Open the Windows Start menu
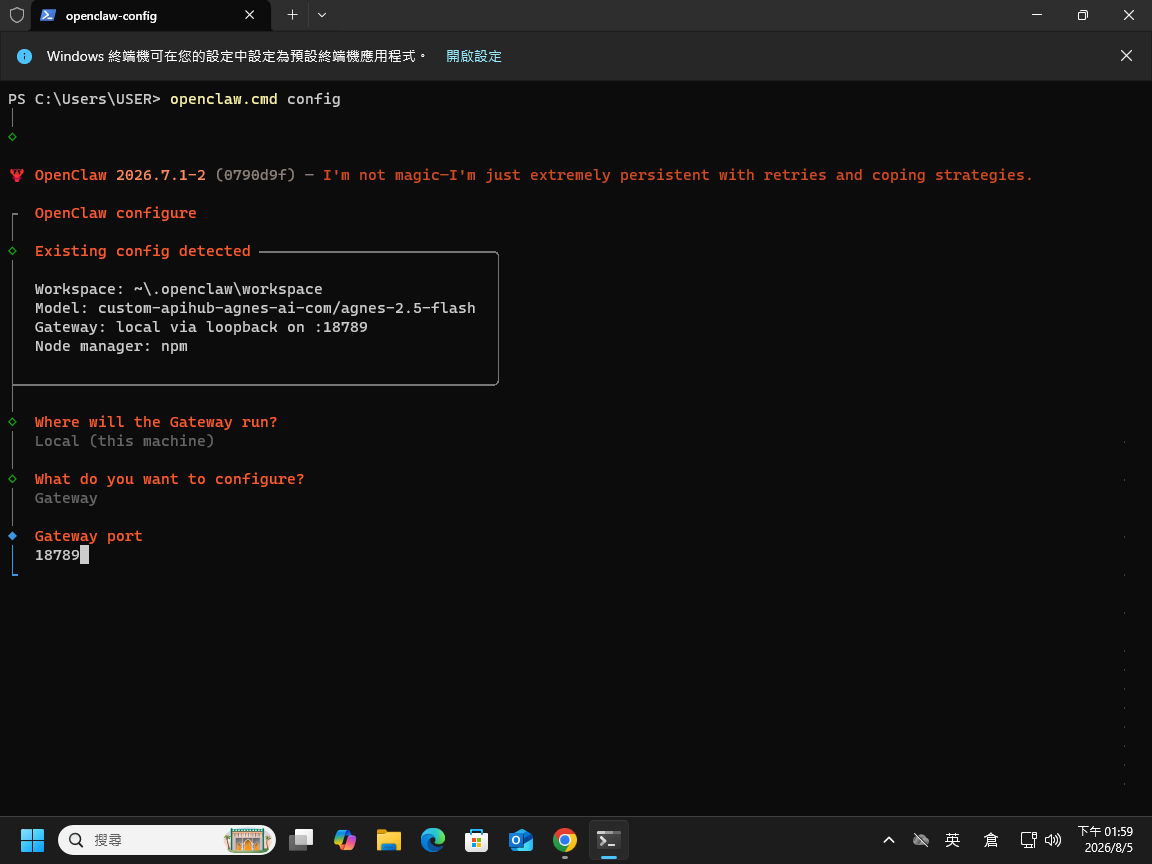The image size is (1152, 864). 32,840
